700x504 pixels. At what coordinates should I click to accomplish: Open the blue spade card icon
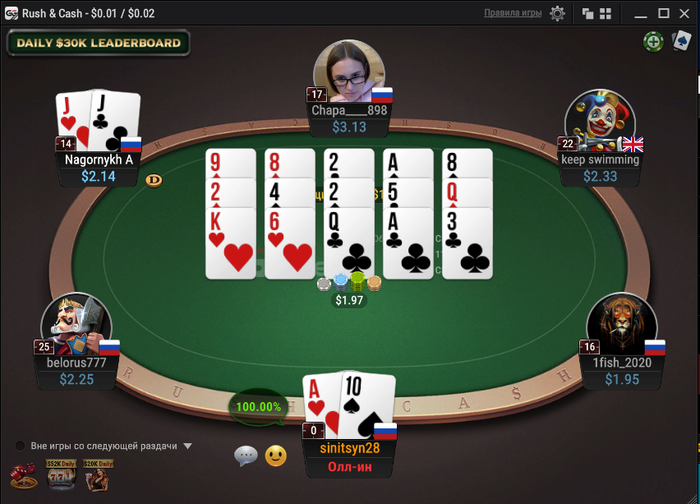682,41
